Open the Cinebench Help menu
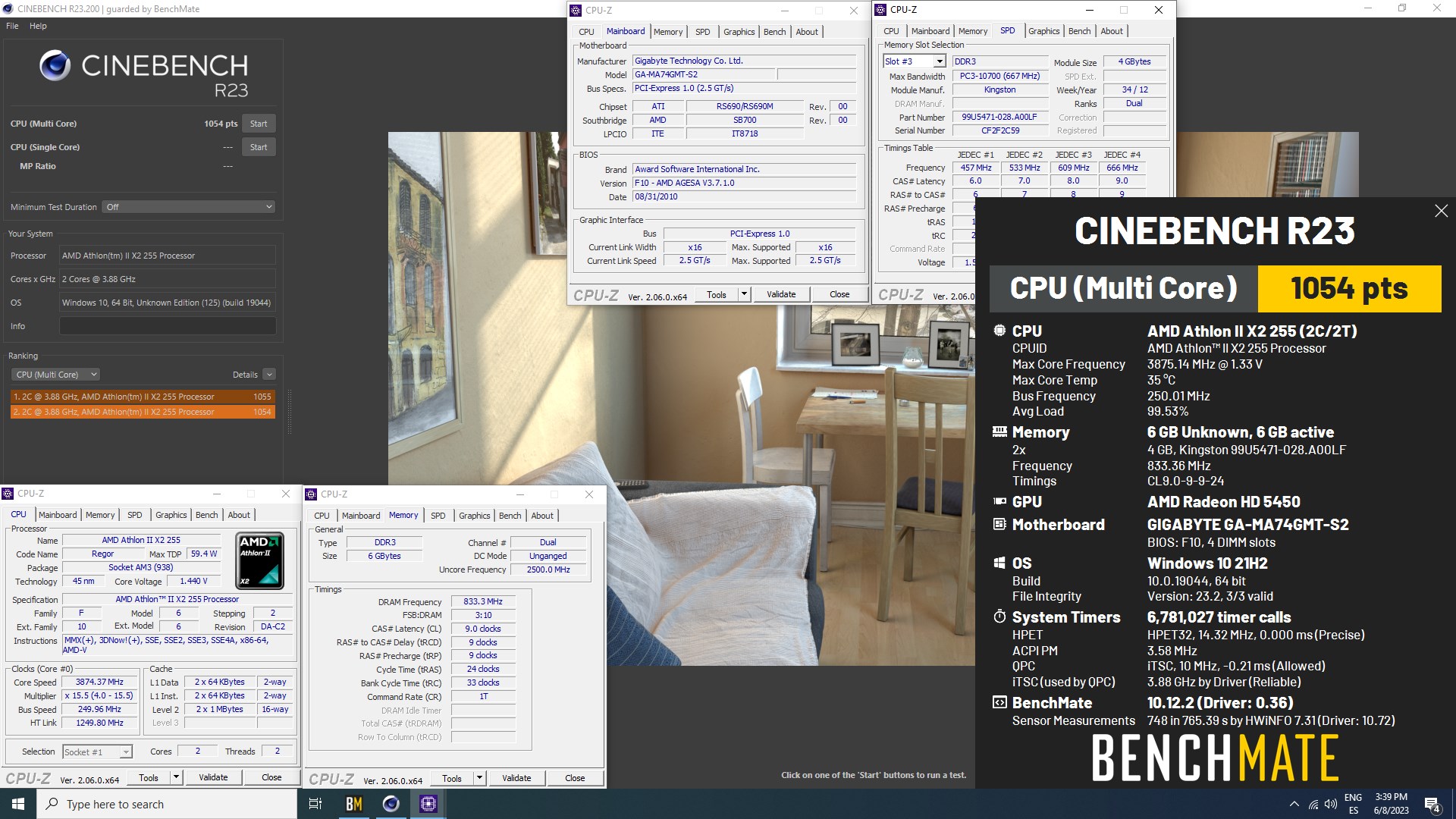 38,26
